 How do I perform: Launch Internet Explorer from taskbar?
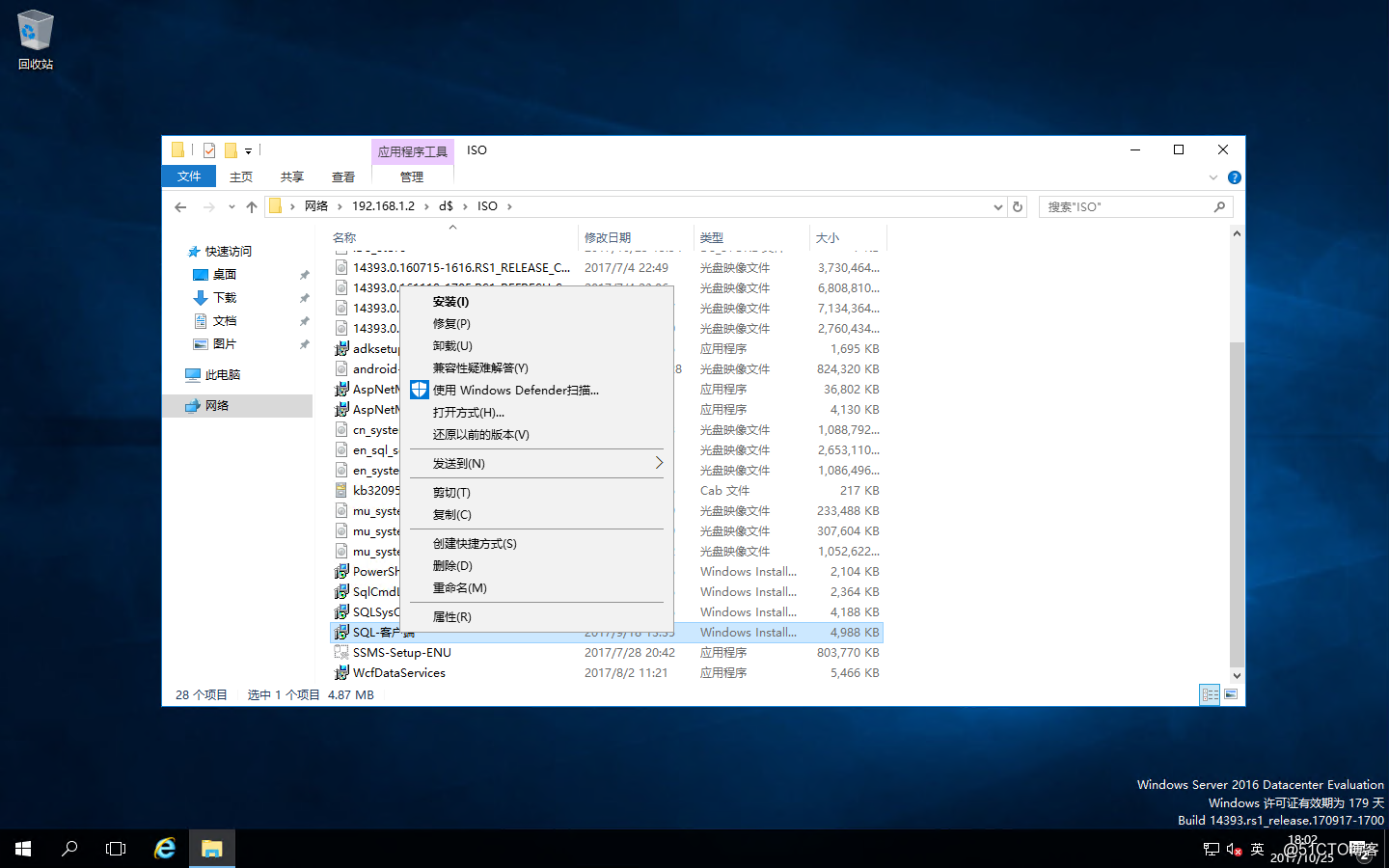[x=165, y=849]
